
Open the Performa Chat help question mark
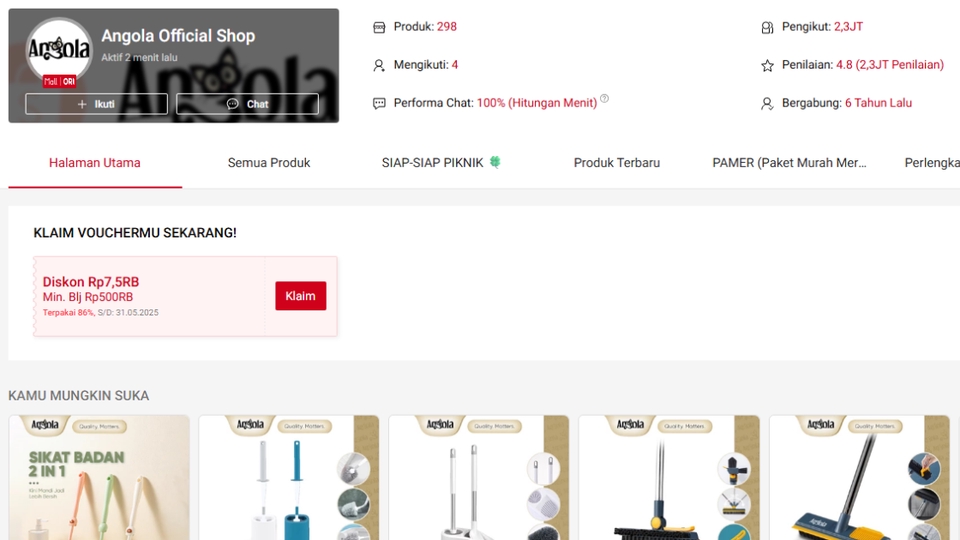coord(604,99)
